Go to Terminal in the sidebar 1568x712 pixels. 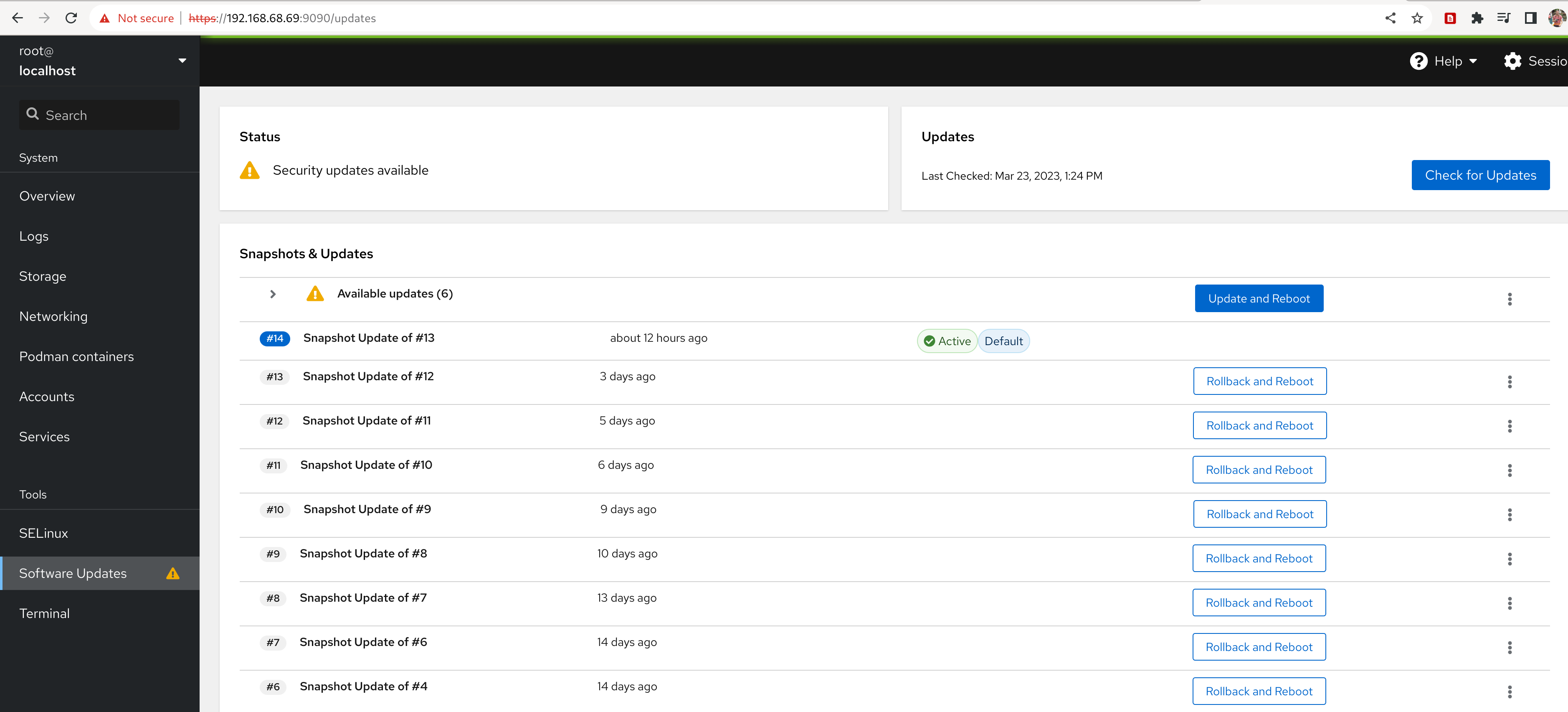pos(44,613)
